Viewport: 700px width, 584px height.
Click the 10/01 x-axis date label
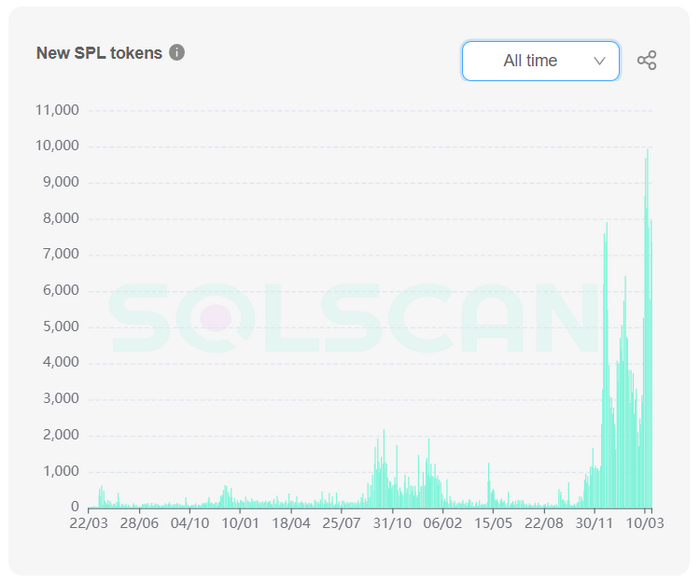coord(240,523)
